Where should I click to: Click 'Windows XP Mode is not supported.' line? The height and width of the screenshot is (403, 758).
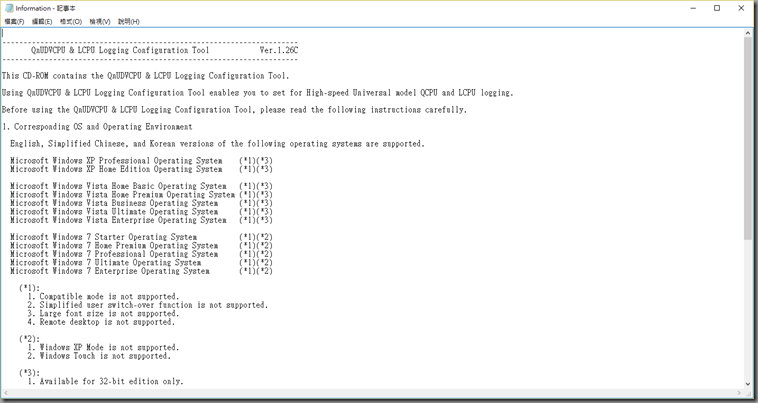click(103, 347)
